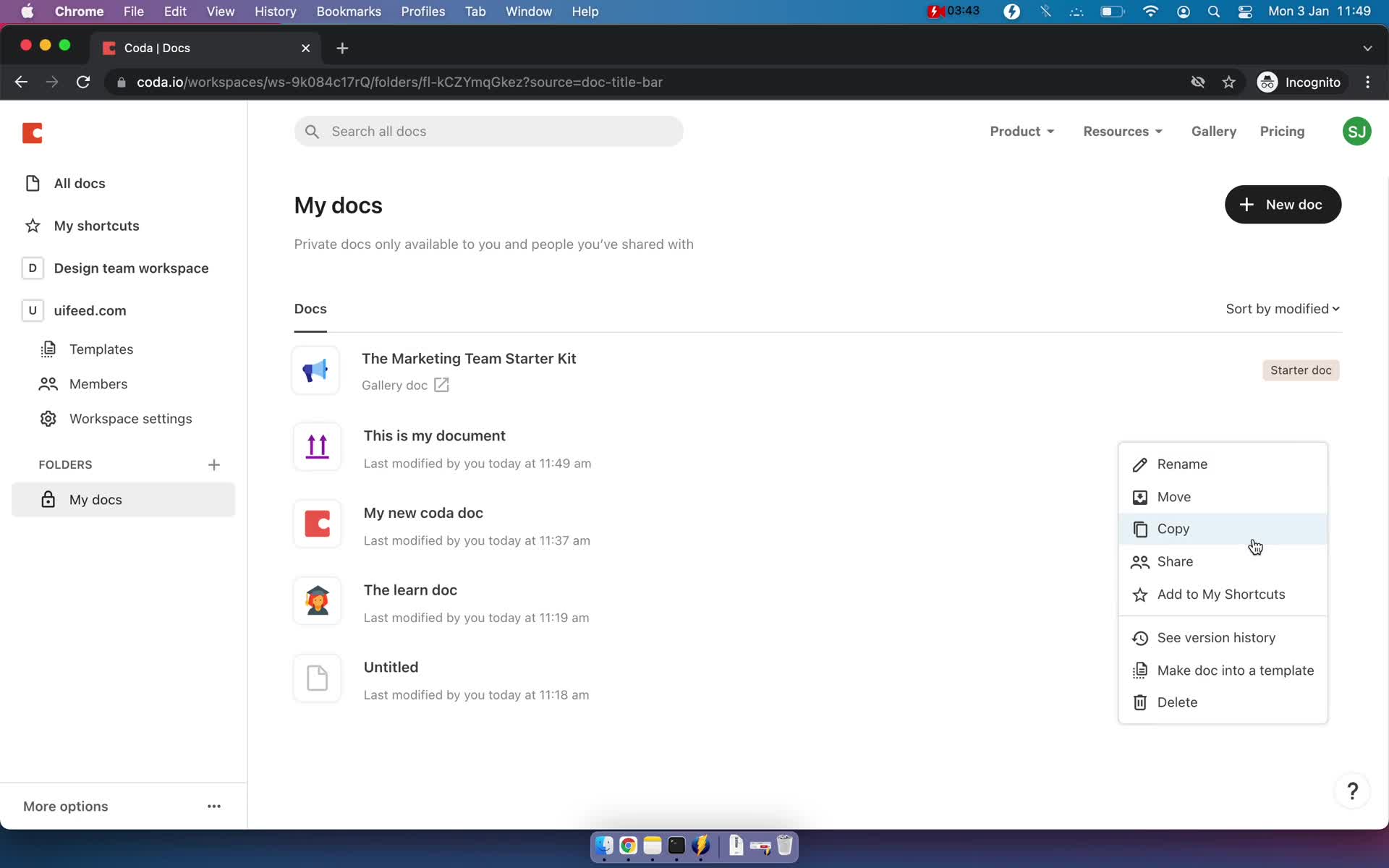Close the Coda | Docs tab
The image size is (1389, 868).
pos(305,48)
